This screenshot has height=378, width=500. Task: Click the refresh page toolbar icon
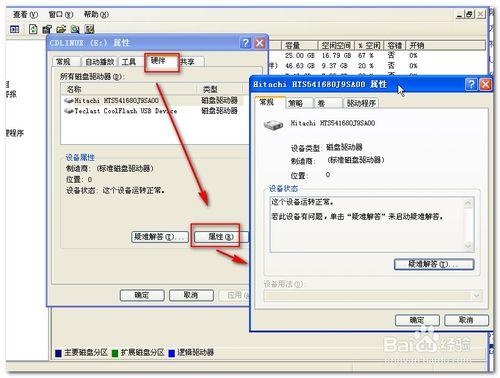[x=33, y=29]
